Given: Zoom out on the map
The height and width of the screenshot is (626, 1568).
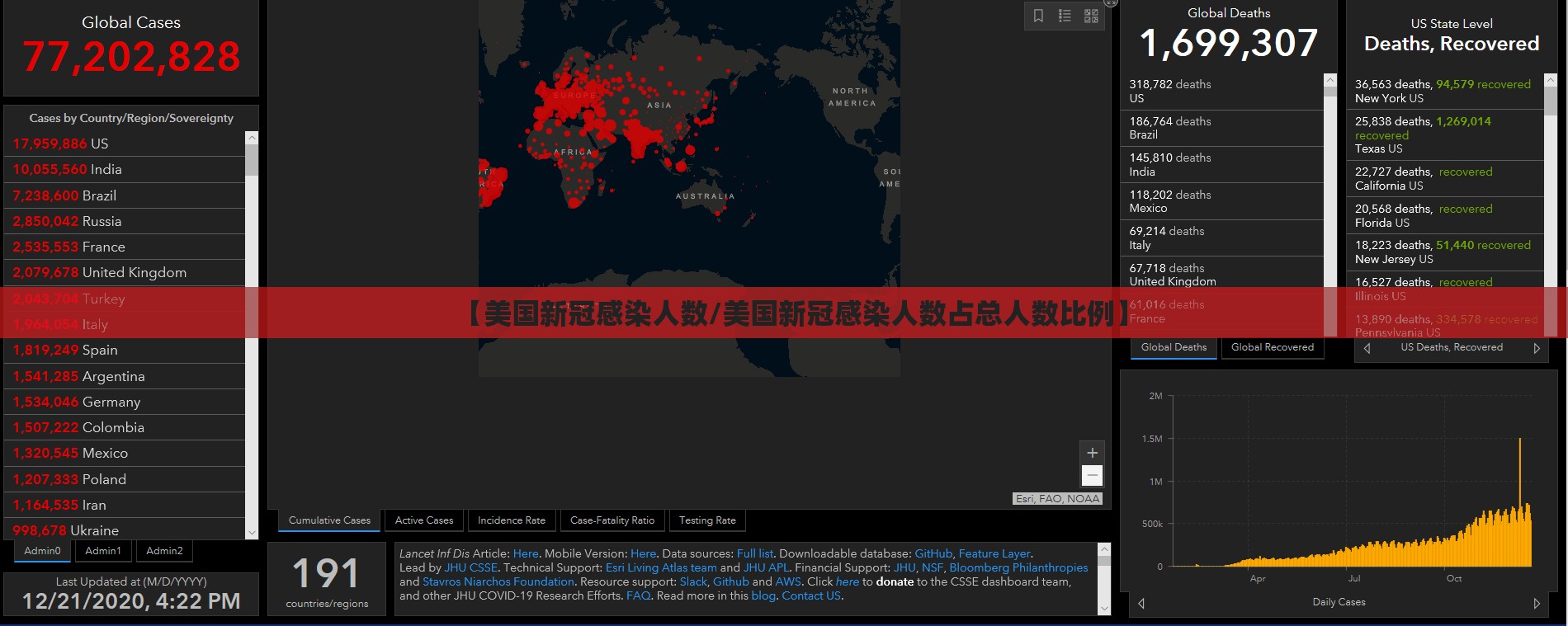Looking at the screenshot, I should coord(1092,475).
